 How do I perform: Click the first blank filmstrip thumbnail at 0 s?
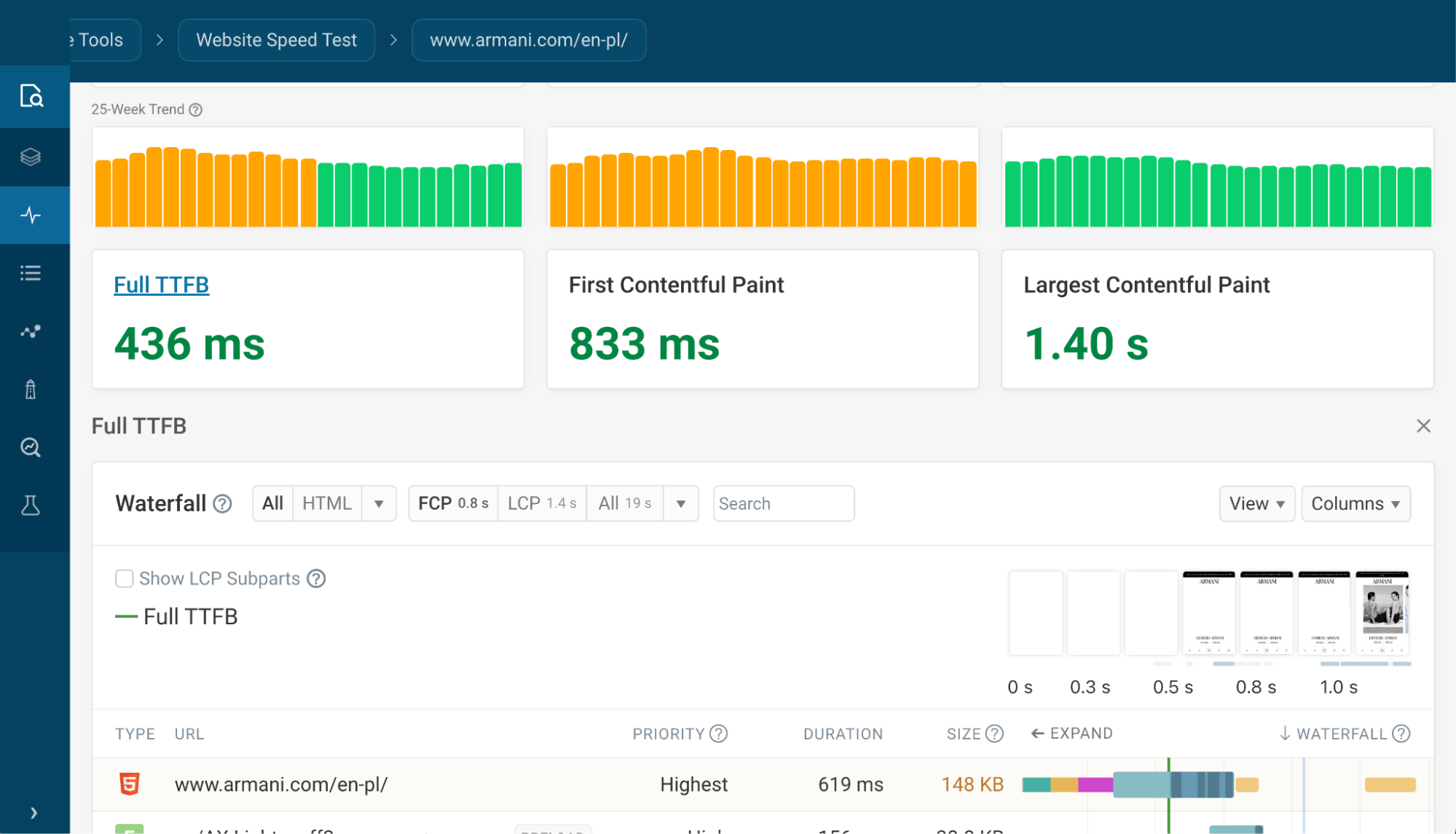click(1036, 613)
